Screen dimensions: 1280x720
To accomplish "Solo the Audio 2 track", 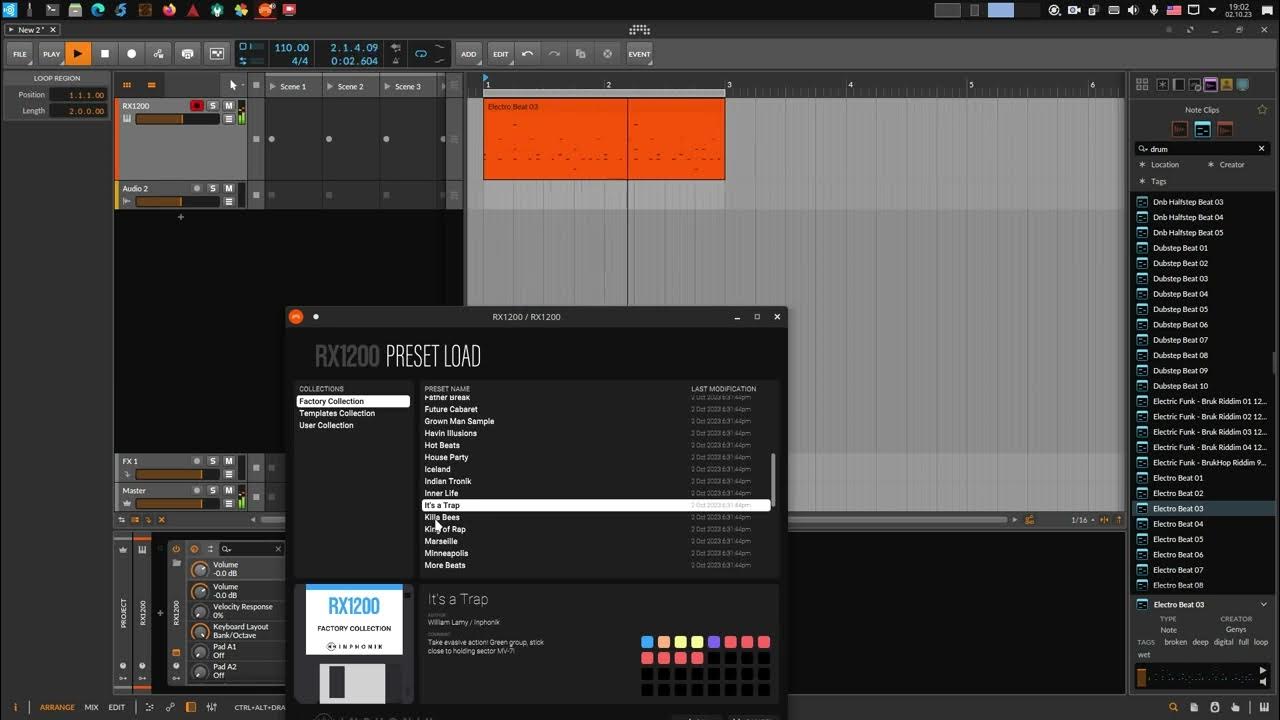I will tap(213, 189).
